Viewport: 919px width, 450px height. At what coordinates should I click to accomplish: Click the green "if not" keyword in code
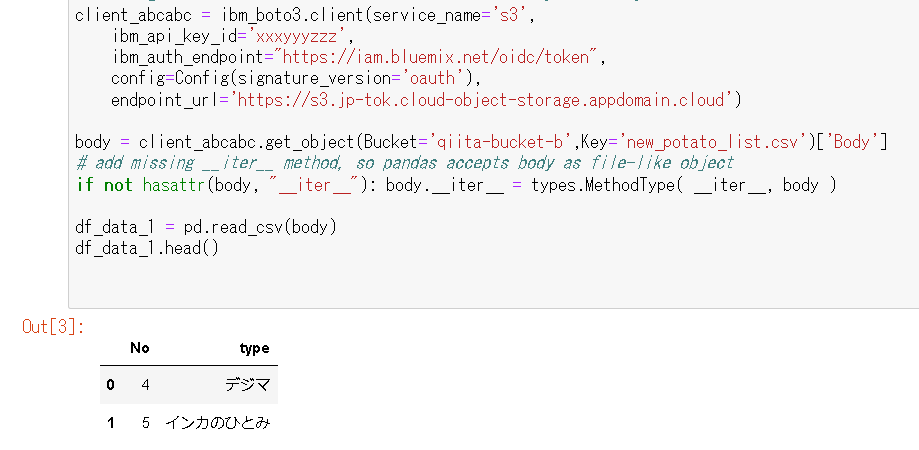[x=103, y=184]
